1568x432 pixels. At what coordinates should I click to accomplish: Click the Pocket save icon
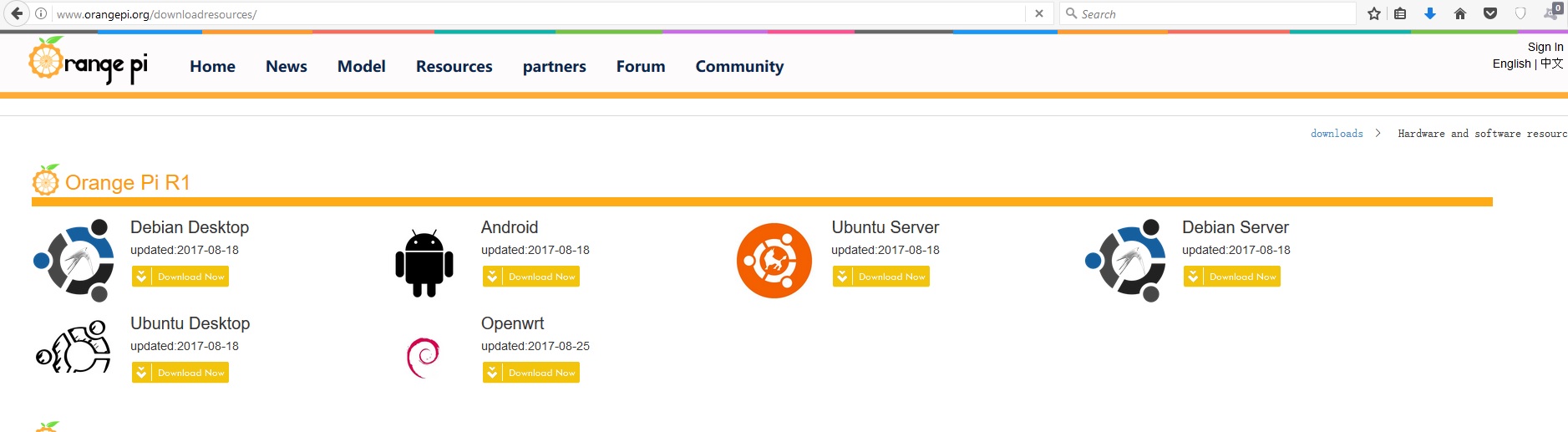(x=1490, y=13)
